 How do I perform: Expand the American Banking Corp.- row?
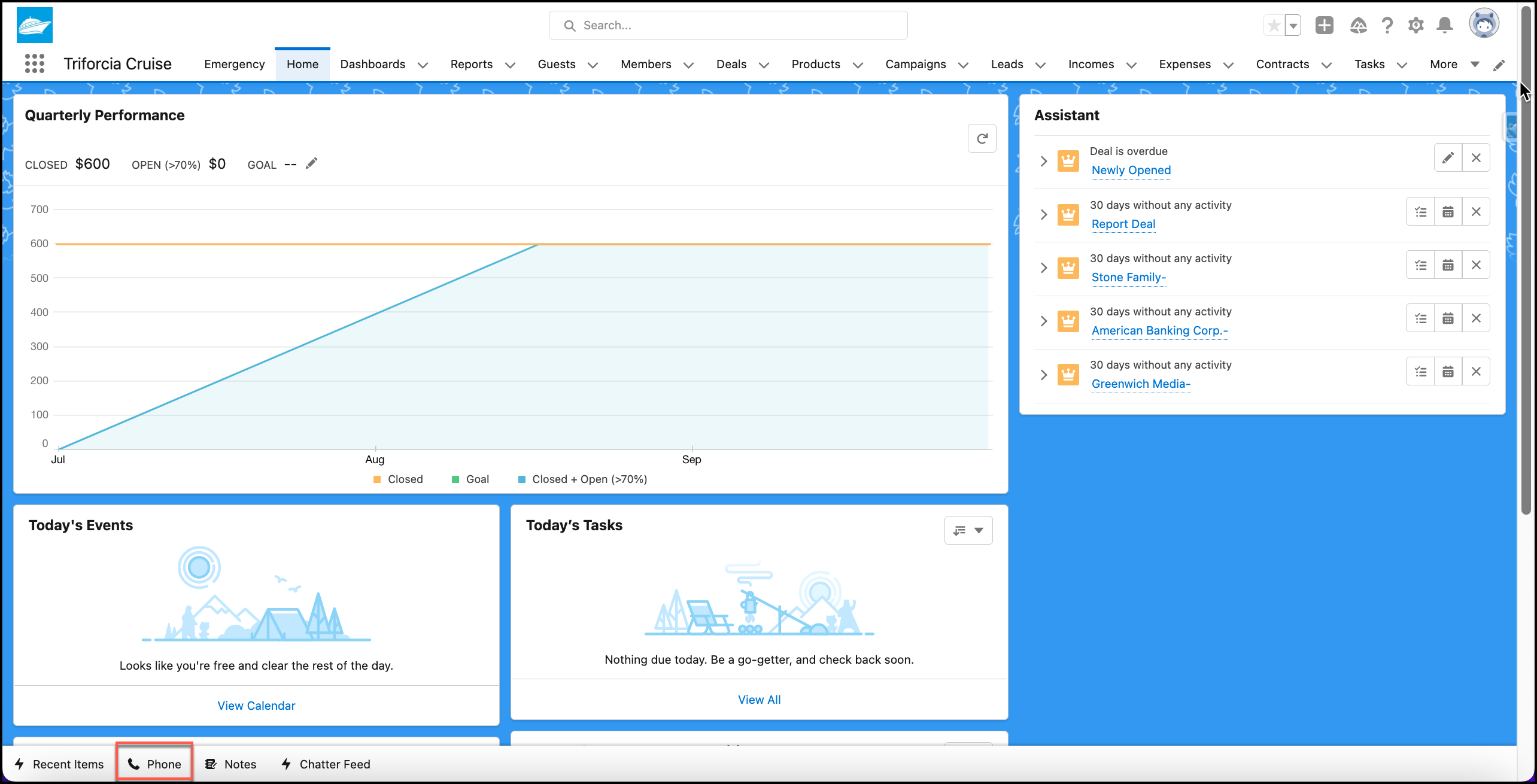coord(1044,321)
